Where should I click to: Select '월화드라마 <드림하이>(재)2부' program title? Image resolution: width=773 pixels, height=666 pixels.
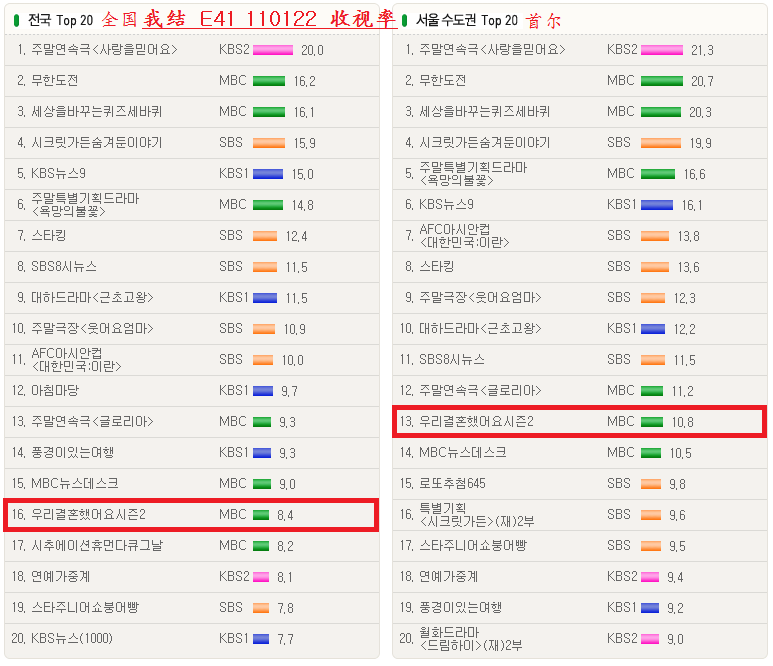point(470,639)
